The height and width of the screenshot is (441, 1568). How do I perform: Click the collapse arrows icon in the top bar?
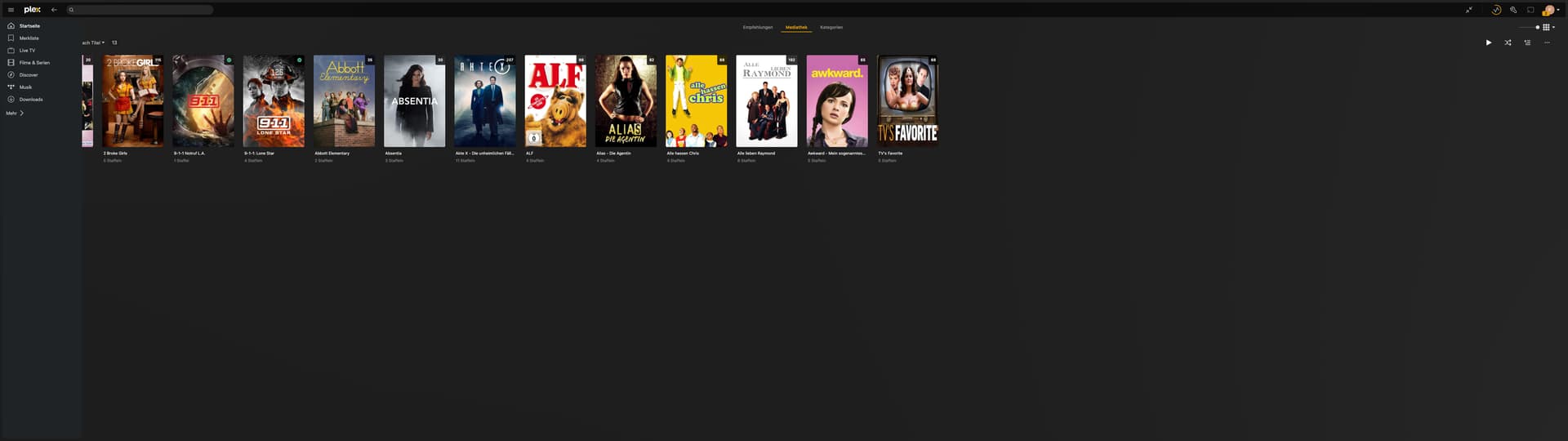click(1469, 10)
